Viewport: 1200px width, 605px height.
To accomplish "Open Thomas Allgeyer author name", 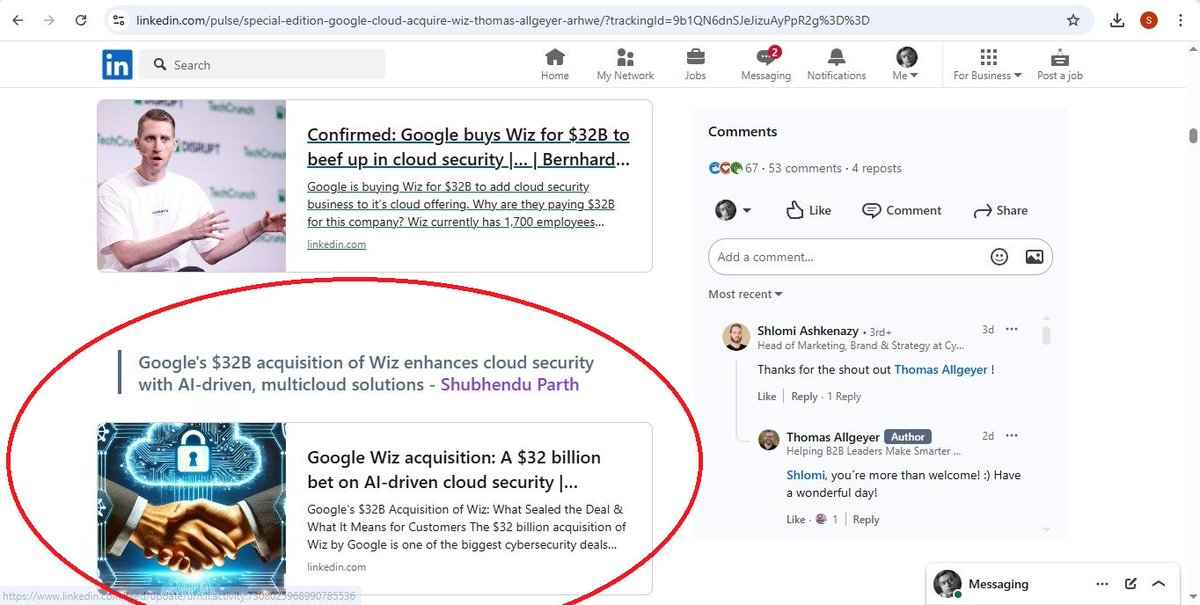I will click(x=832, y=437).
